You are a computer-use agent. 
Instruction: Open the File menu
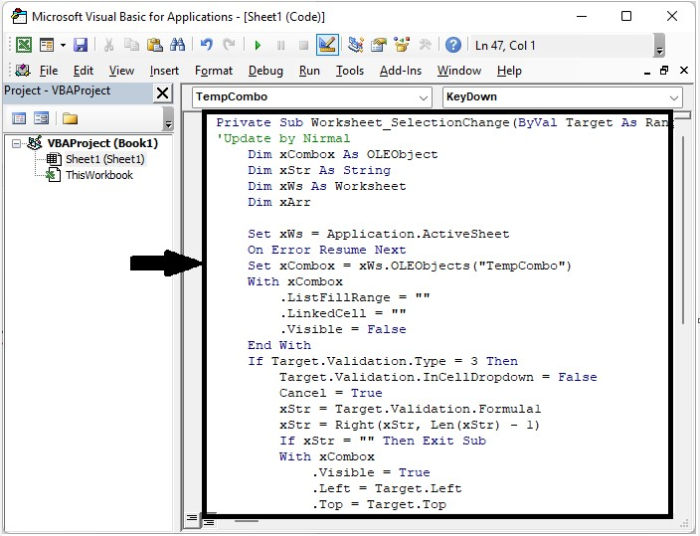(x=49, y=71)
